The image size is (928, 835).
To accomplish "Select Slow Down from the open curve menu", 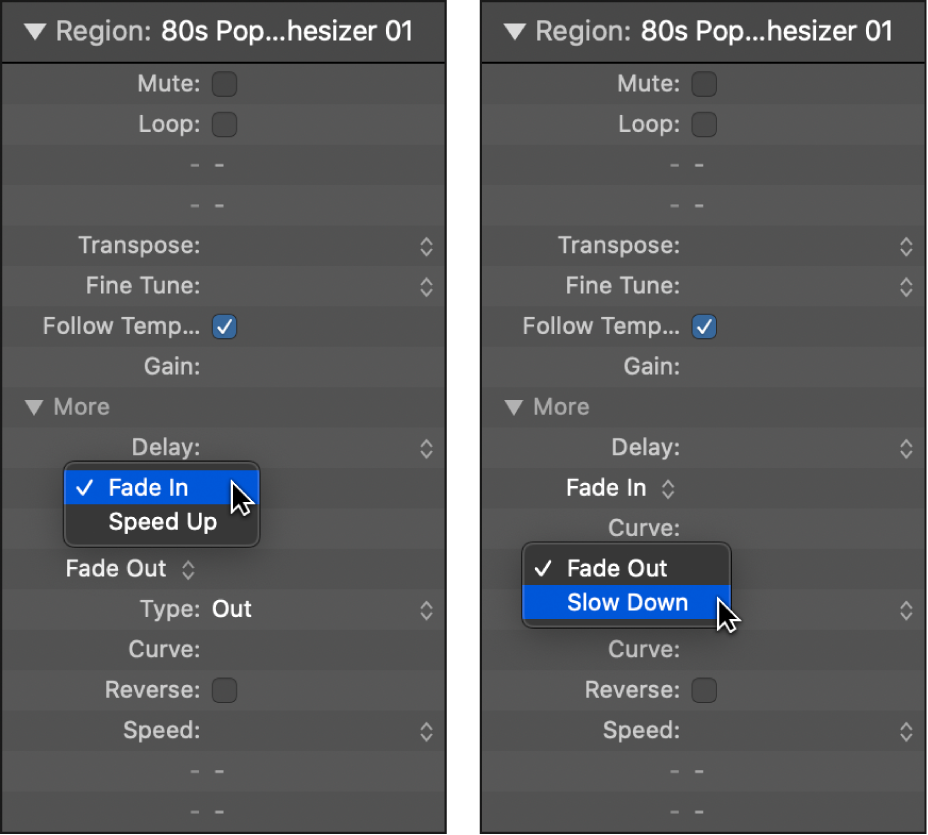I will click(x=626, y=602).
